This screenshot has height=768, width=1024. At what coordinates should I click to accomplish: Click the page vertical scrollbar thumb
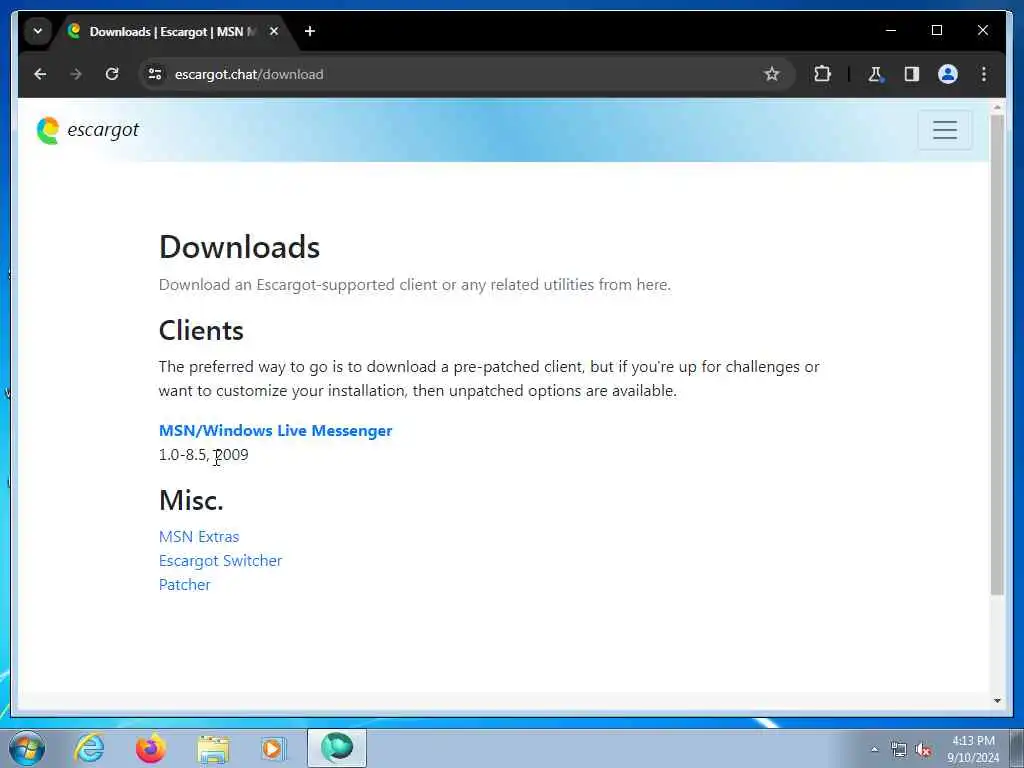click(x=997, y=355)
